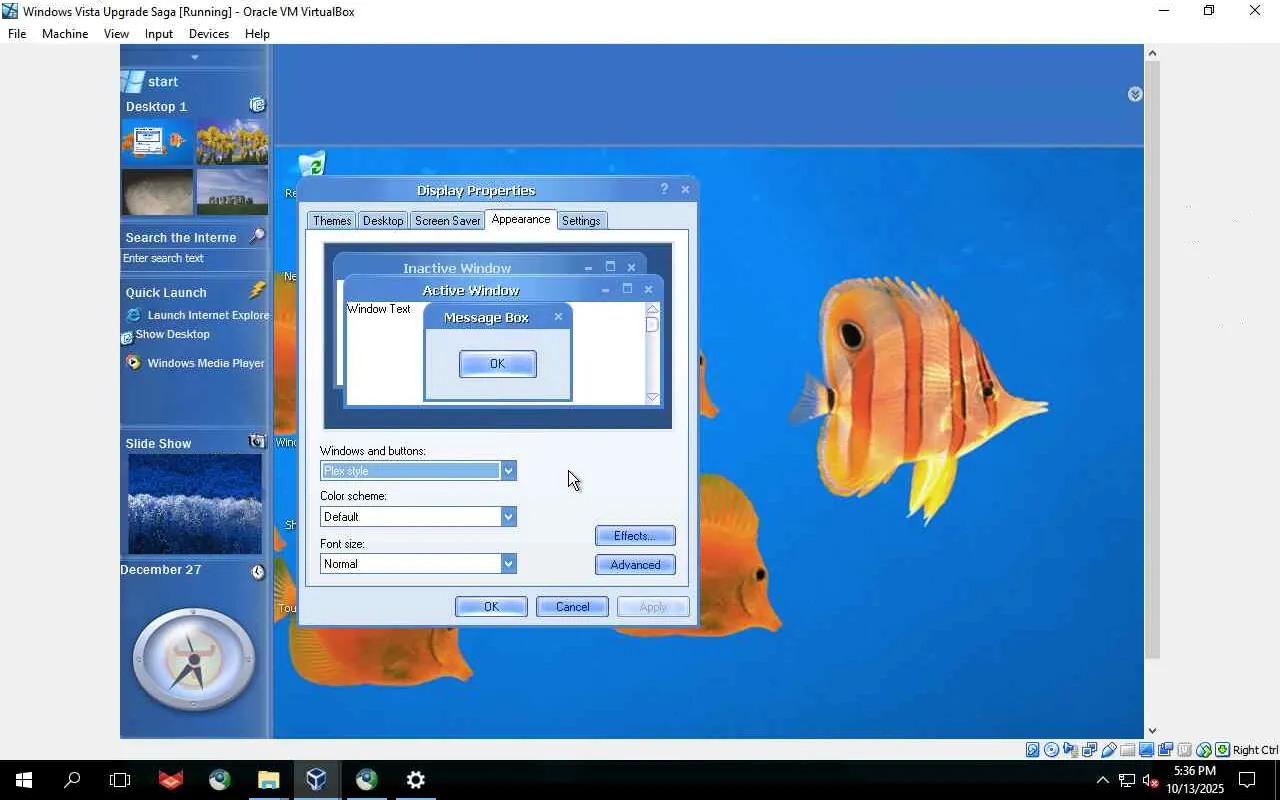Open the VirtualBox Input menu
The height and width of the screenshot is (800, 1280).
[159, 34]
